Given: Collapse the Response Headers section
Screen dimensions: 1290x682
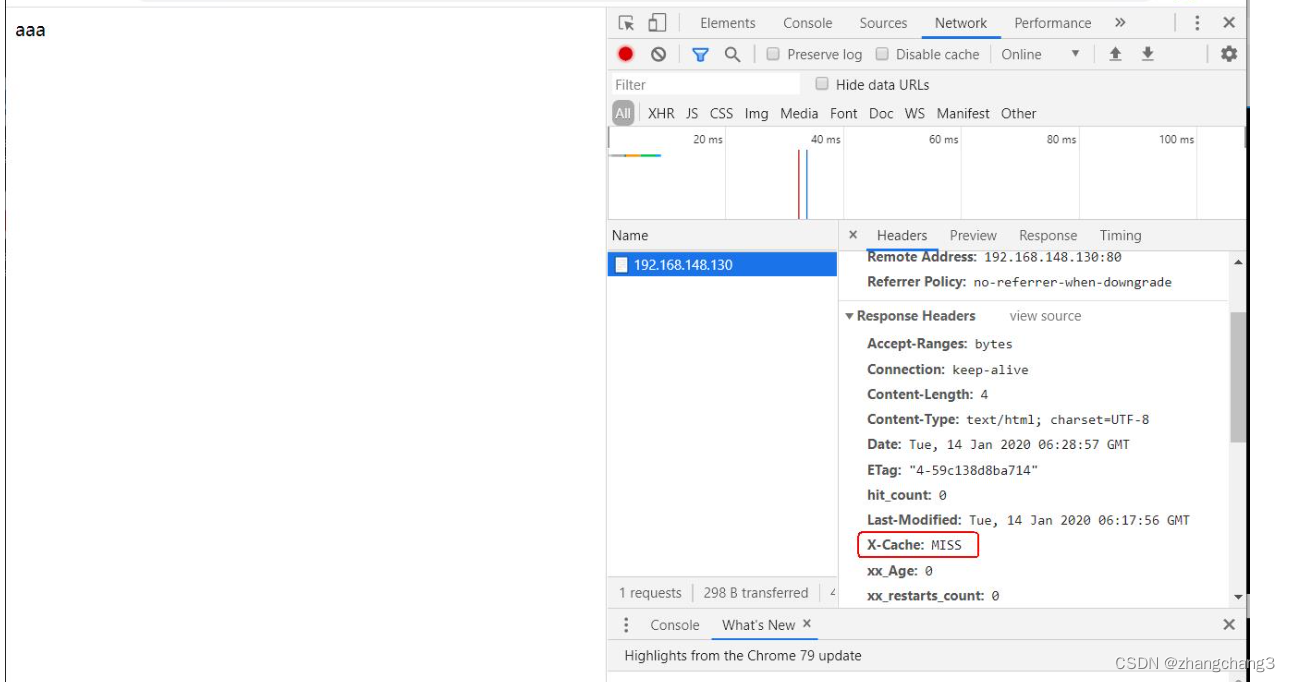Looking at the screenshot, I should [849, 316].
